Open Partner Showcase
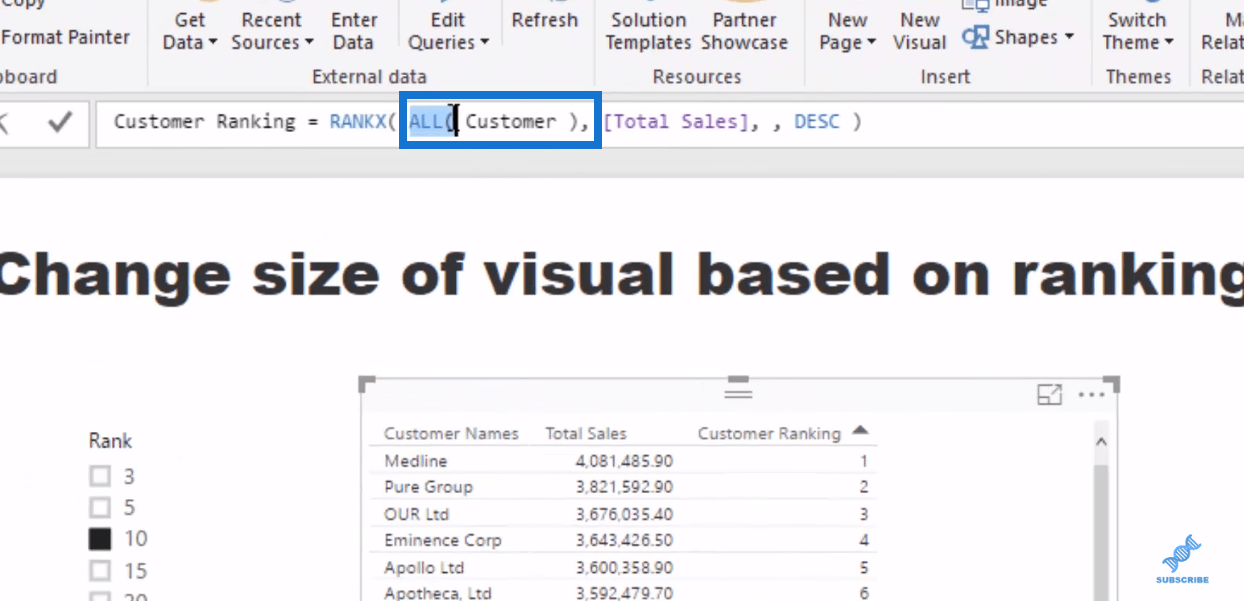 click(x=745, y=31)
